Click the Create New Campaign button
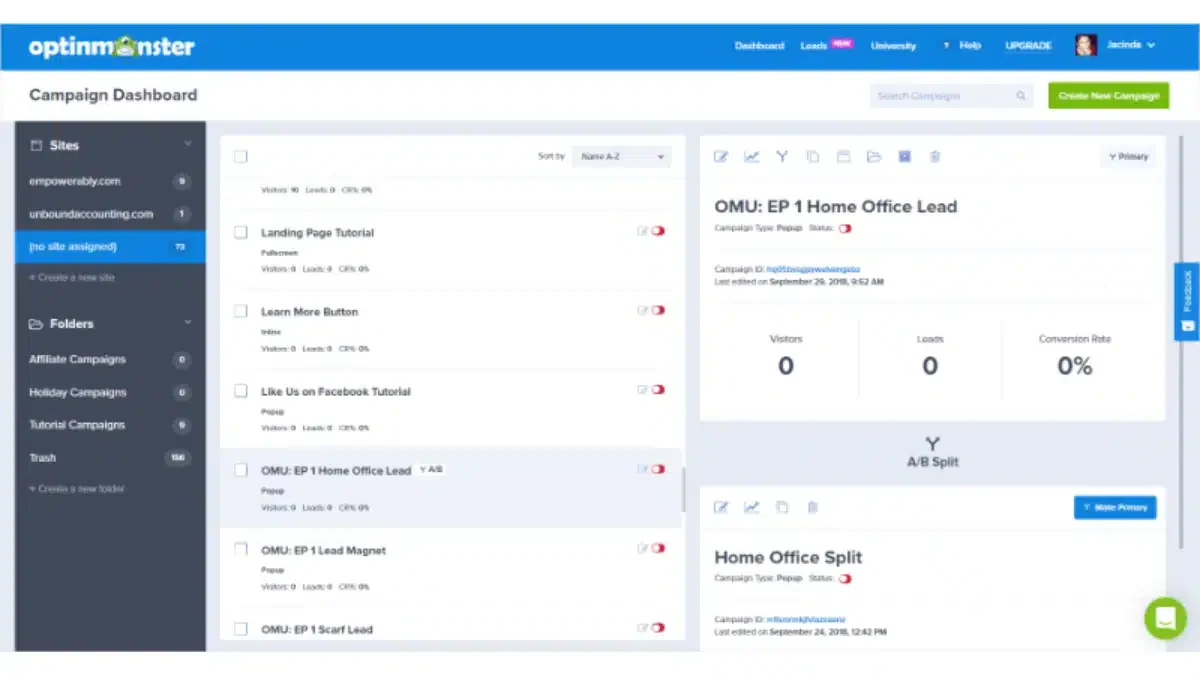This screenshot has width=1200, height=675. coord(1108,96)
